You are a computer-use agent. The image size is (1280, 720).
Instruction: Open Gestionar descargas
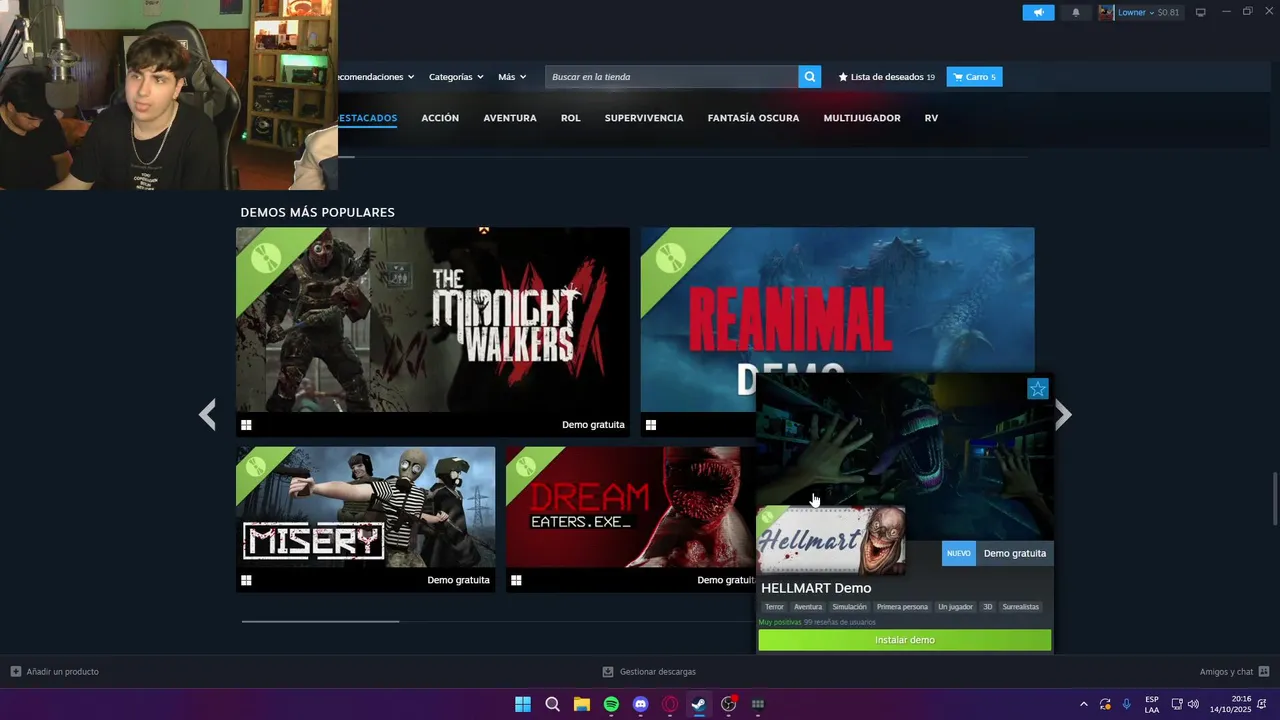pos(649,672)
